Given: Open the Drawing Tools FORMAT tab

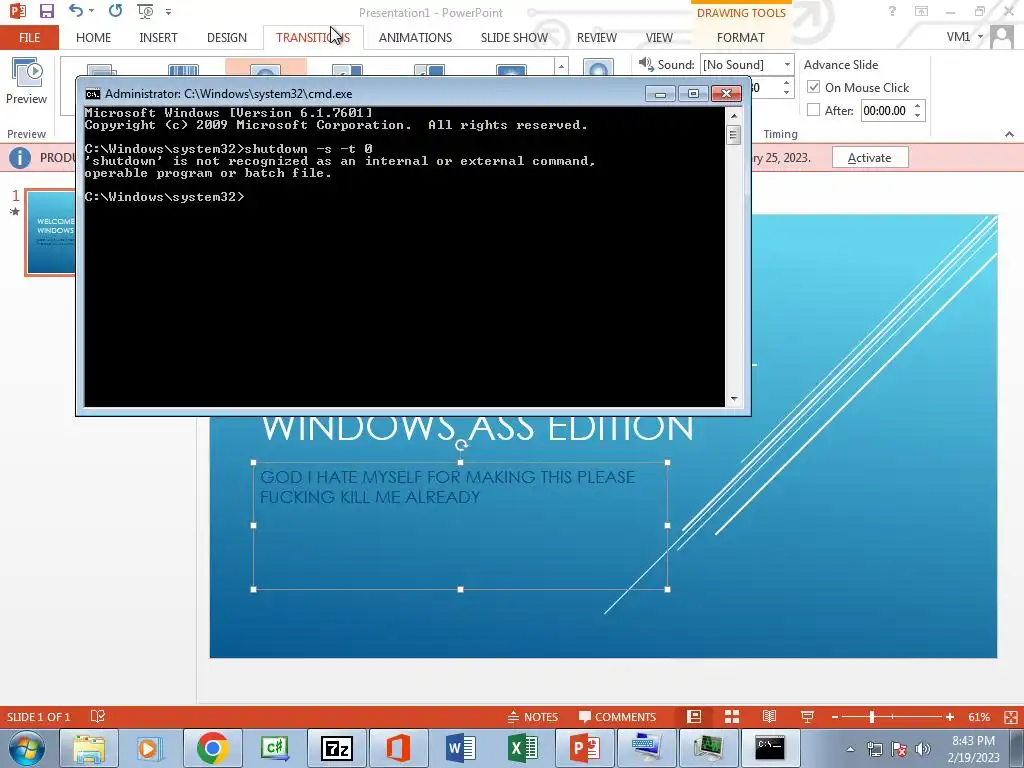Looking at the screenshot, I should pos(741,37).
